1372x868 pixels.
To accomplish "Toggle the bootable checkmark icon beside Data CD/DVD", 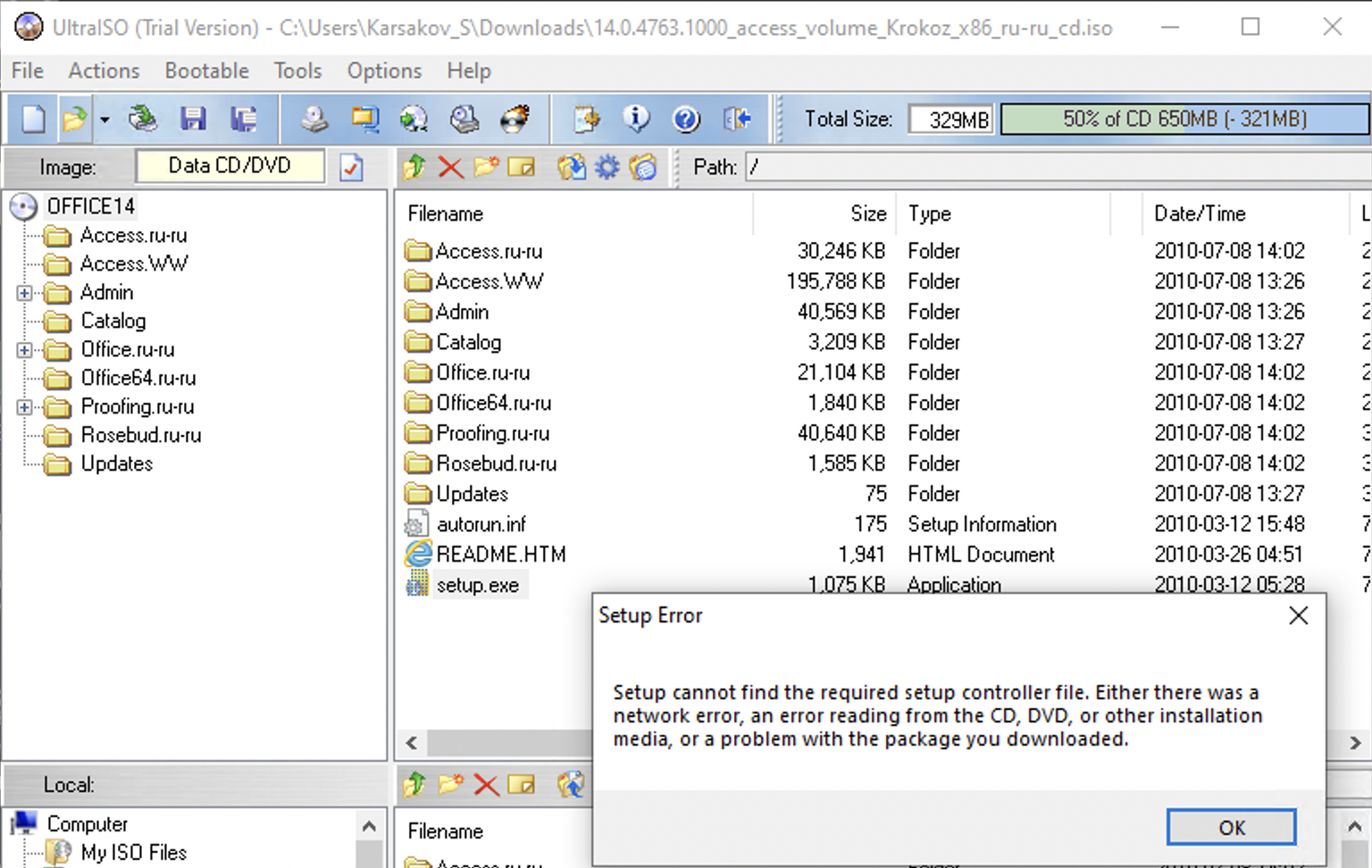I will click(352, 167).
